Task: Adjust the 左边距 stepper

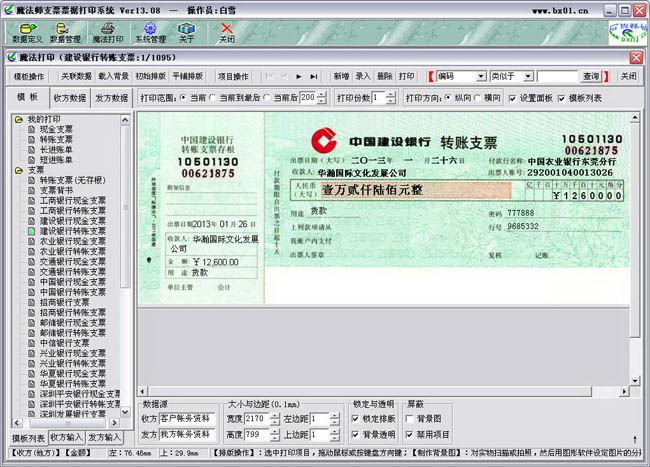Action: pos(335,419)
